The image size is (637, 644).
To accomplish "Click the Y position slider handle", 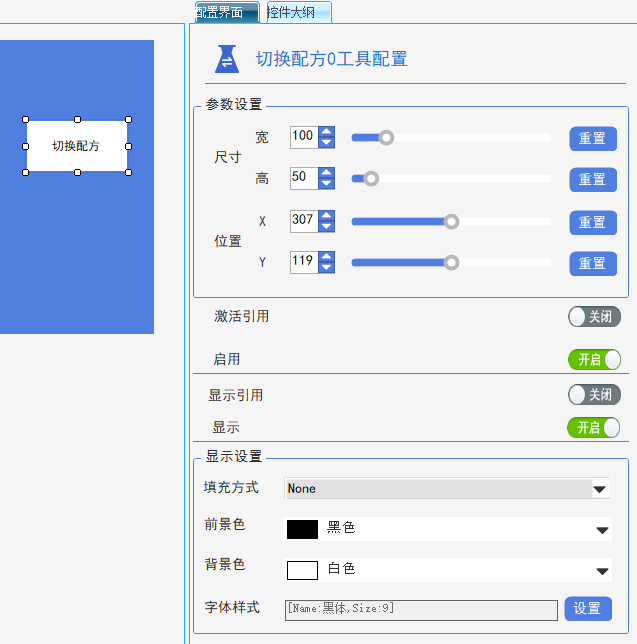I will coord(451,262).
